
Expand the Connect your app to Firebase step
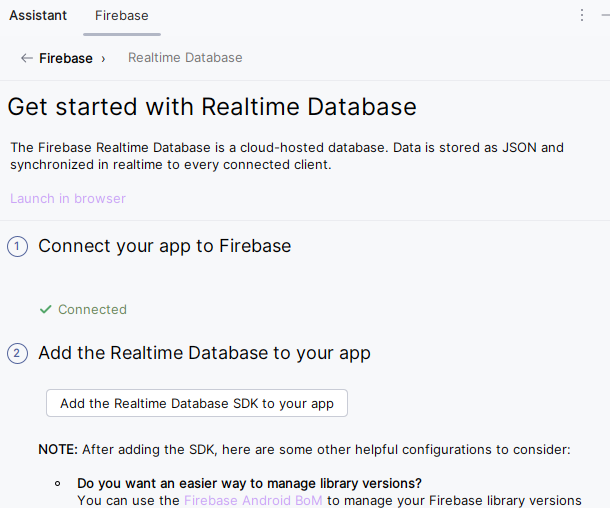point(164,246)
